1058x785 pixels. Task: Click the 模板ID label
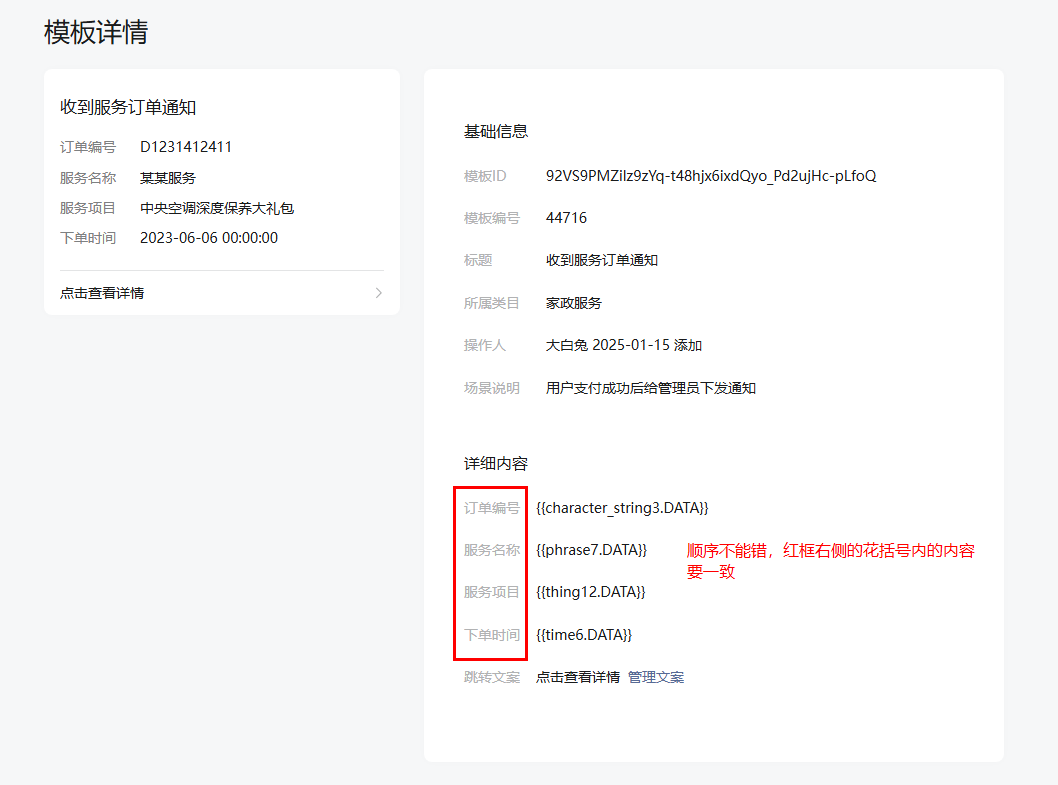[485, 176]
